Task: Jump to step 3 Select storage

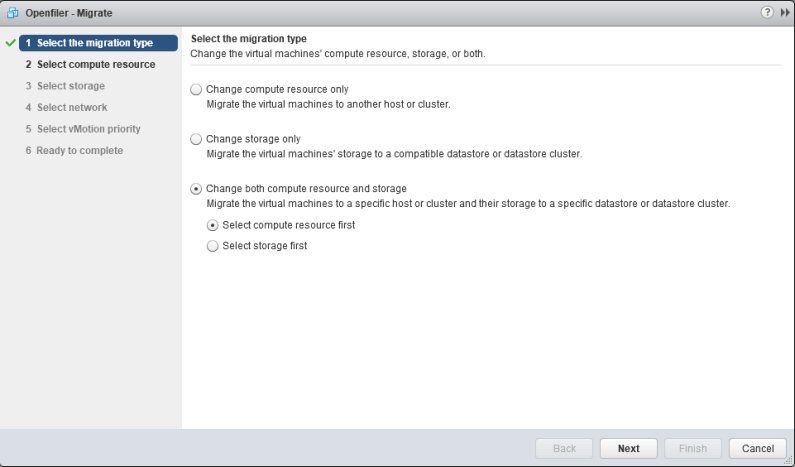Action: point(64,86)
